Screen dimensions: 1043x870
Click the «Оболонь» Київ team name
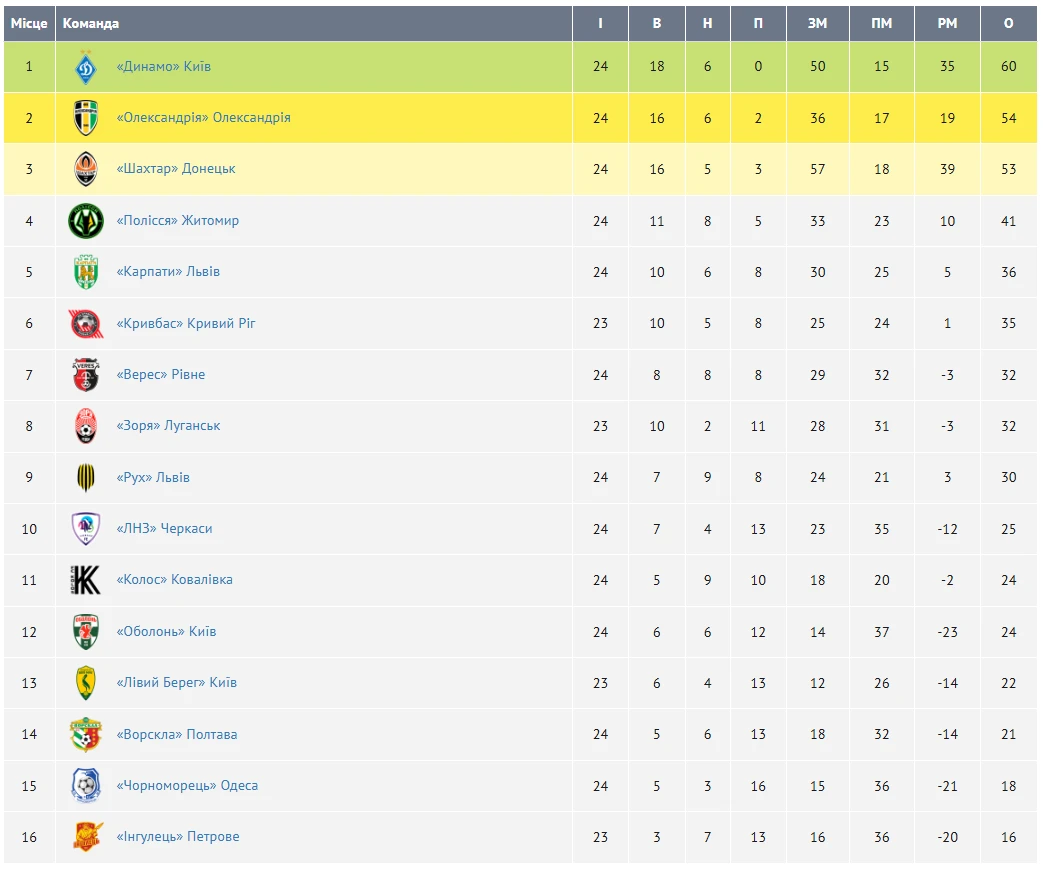pyautogui.click(x=166, y=631)
